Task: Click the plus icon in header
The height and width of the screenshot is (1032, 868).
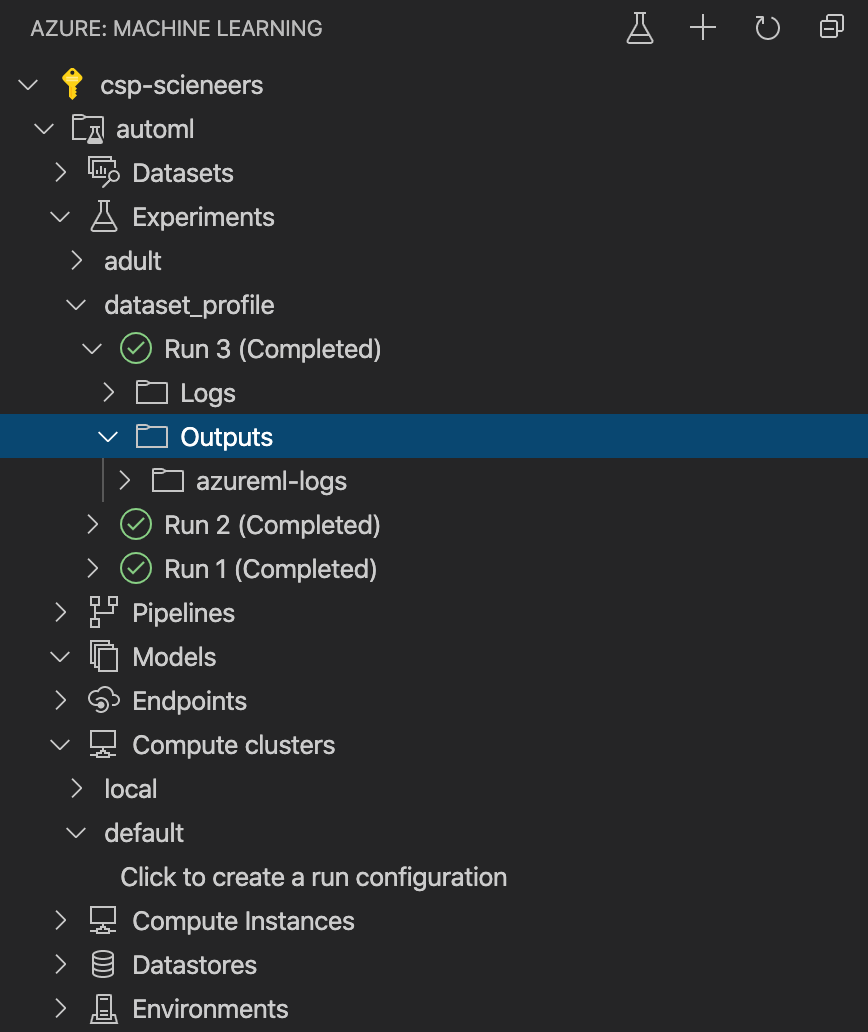Action: [x=703, y=28]
